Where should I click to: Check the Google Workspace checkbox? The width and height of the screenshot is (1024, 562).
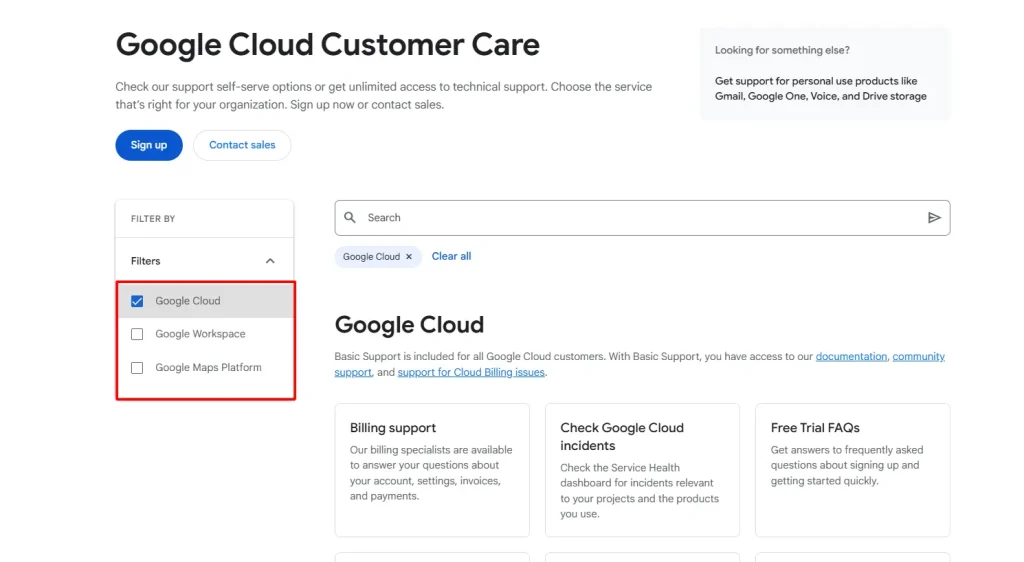coord(137,334)
